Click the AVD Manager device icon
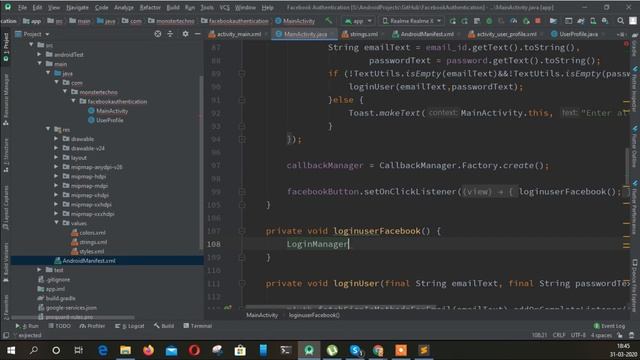The height and width of the screenshot is (360, 640). pos(593,21)
